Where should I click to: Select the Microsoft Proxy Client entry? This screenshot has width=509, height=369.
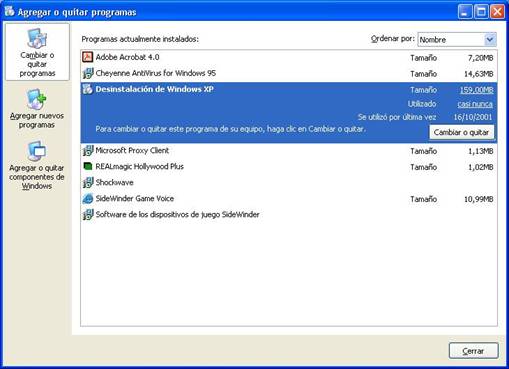[132, 150]
